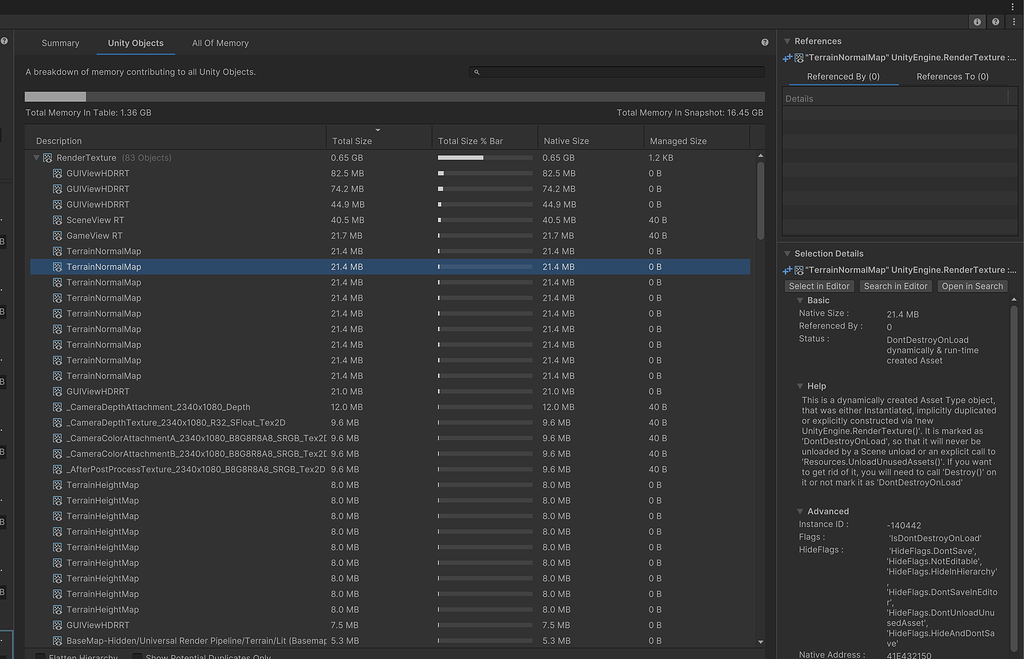Collapse the Advanced foldout
The height and width of the screenshot is (659, 1024).
click(x=801, y=511)
